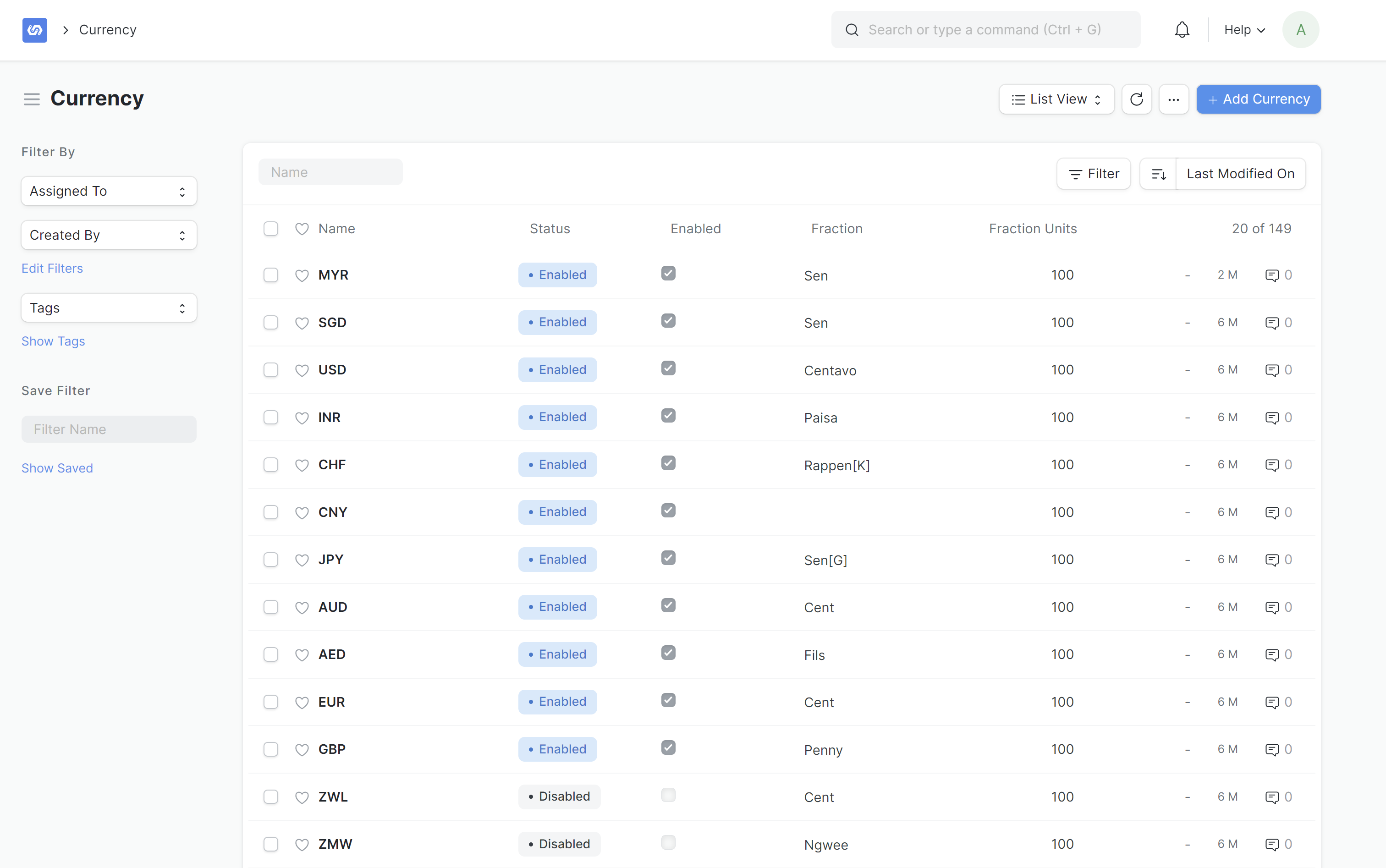Focus the Name filter field
This screenshot has width=1386, height=868.
coord(331,172)
